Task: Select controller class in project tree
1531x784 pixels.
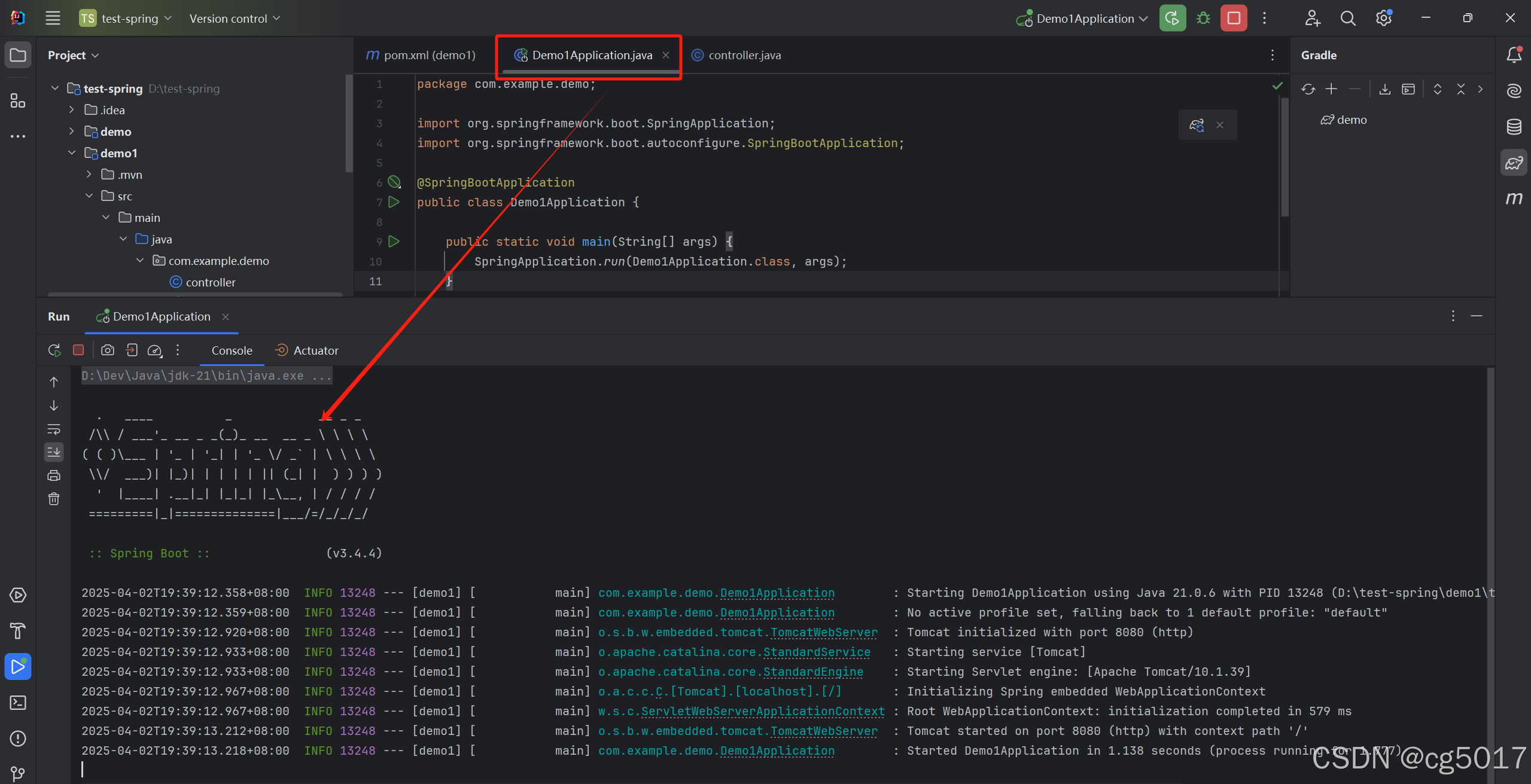Action: [x=210, y=282]
